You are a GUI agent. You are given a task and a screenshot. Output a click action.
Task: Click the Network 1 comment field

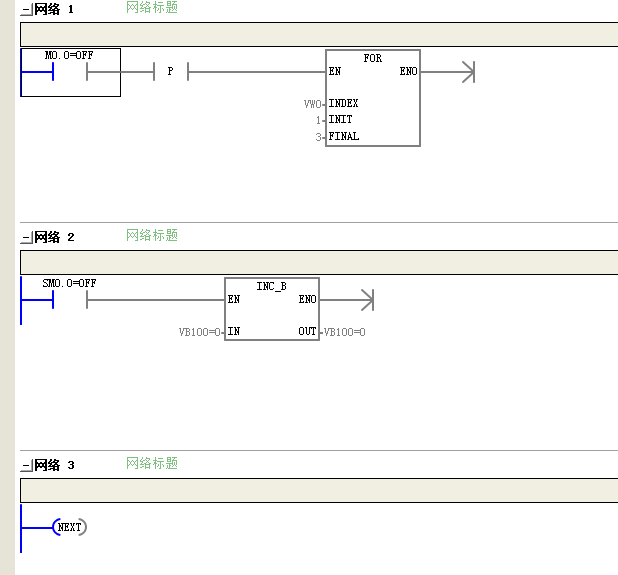(319, 34)
